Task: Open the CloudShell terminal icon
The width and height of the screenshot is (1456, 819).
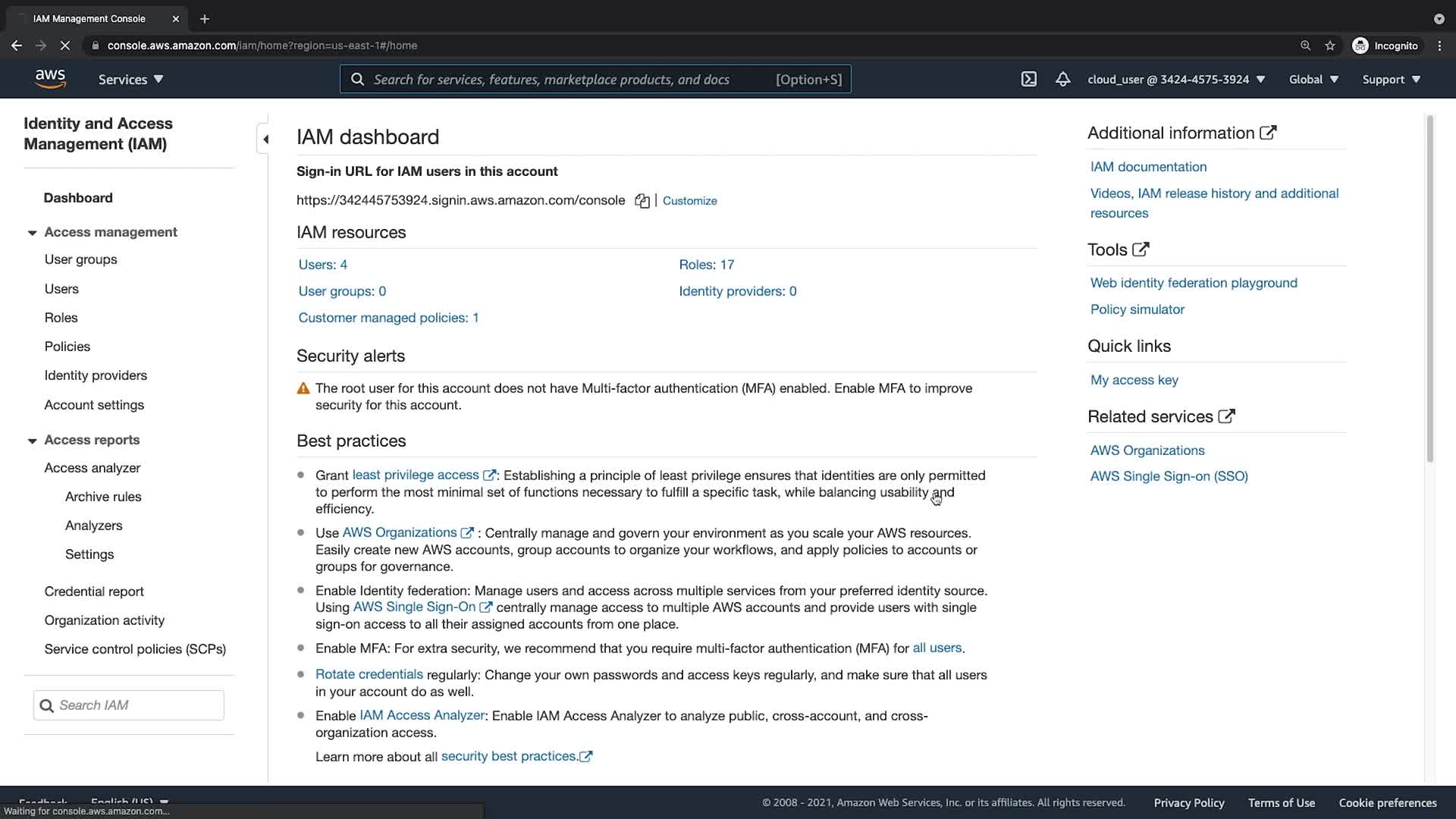Action: pyautogui.click(x=1028, y=79)
